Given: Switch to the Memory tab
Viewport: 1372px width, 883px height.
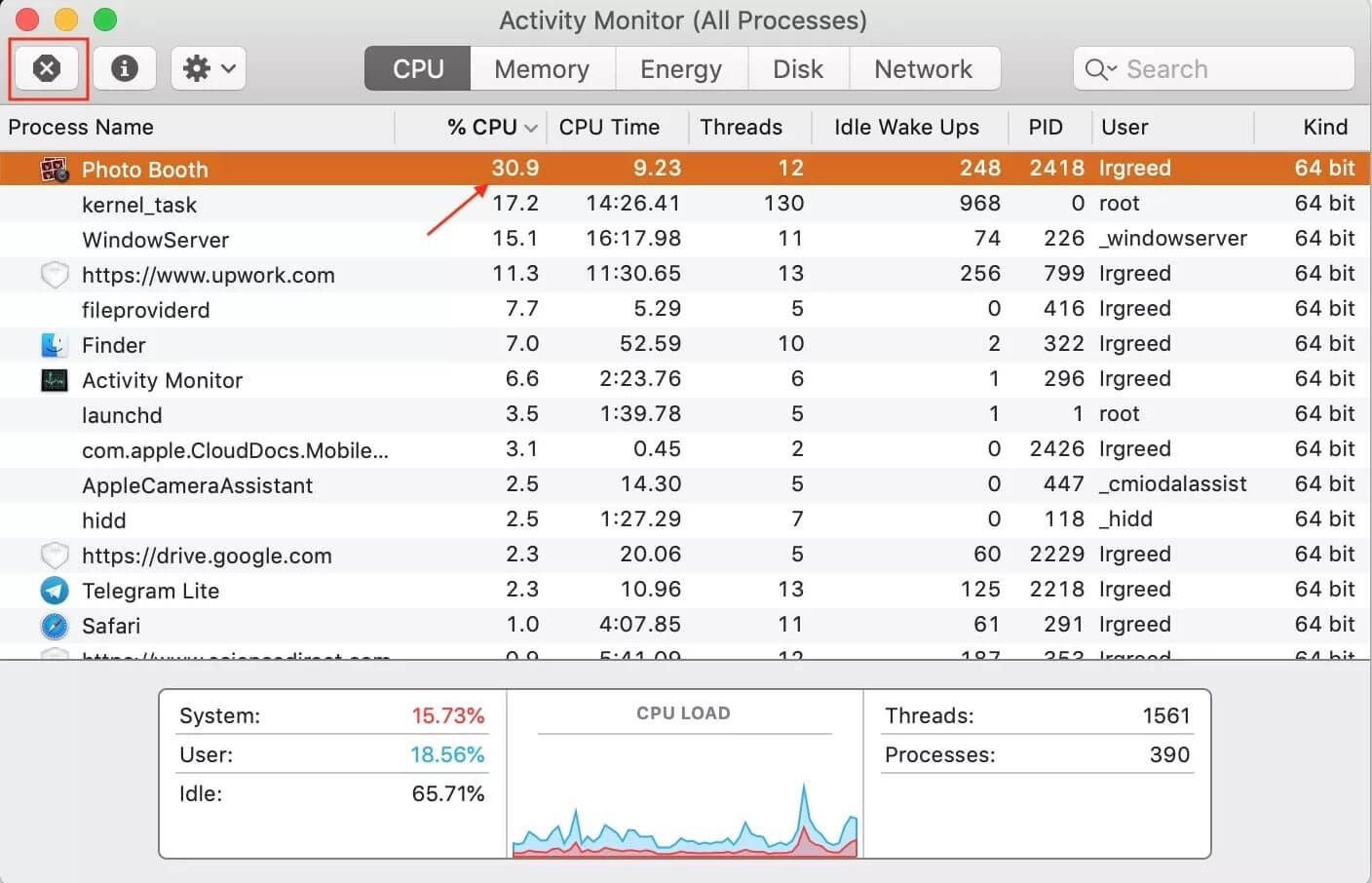Looking at the screenshot, I should point(542,68).
